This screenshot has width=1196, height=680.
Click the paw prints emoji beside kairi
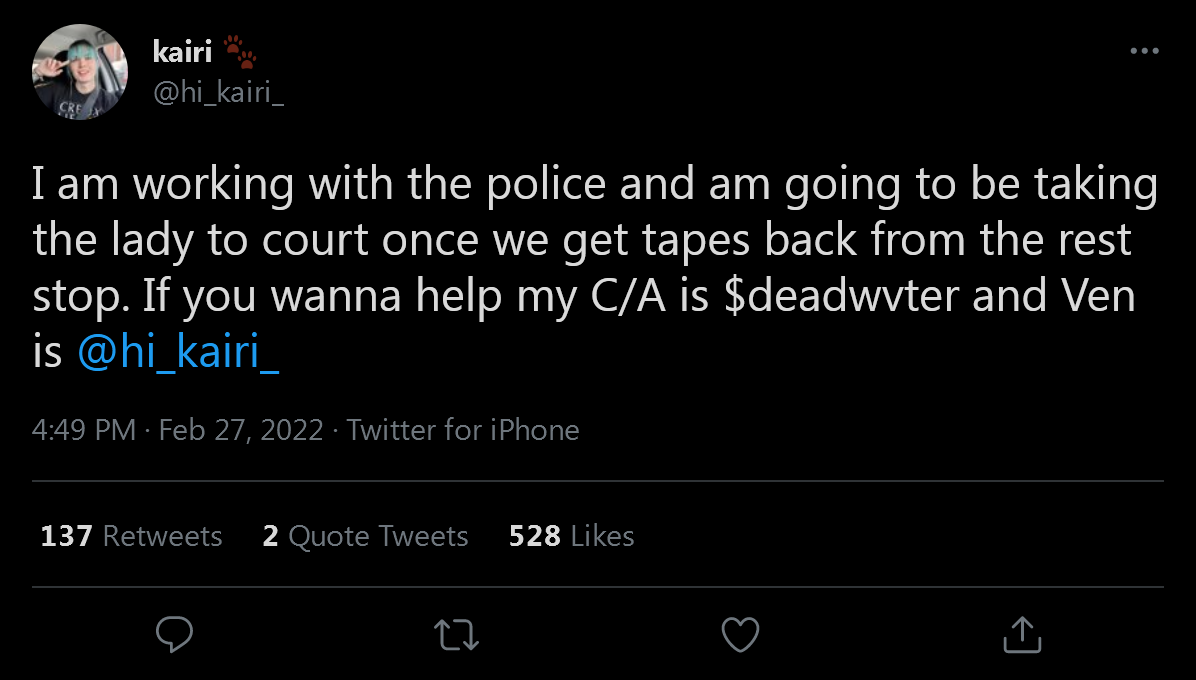240,52
